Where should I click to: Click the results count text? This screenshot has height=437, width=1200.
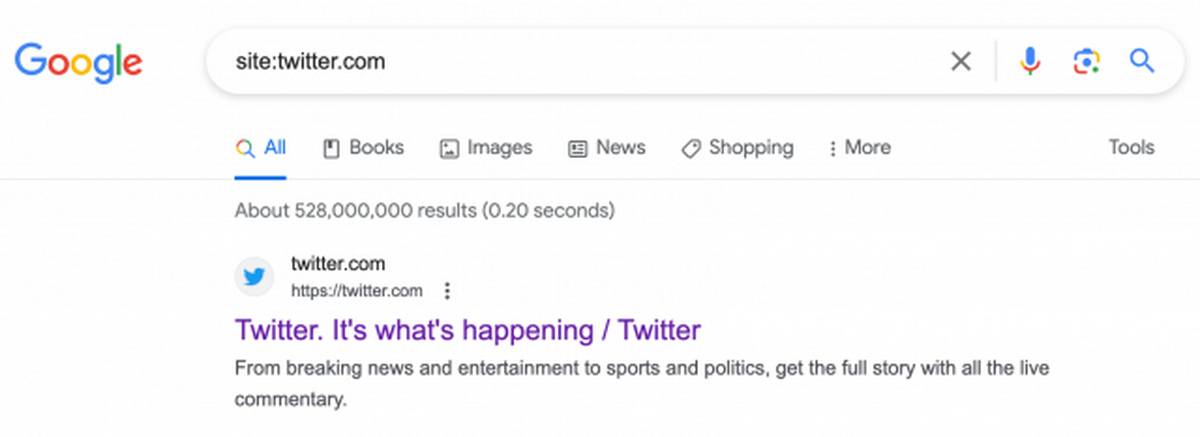tap(424, 211)
